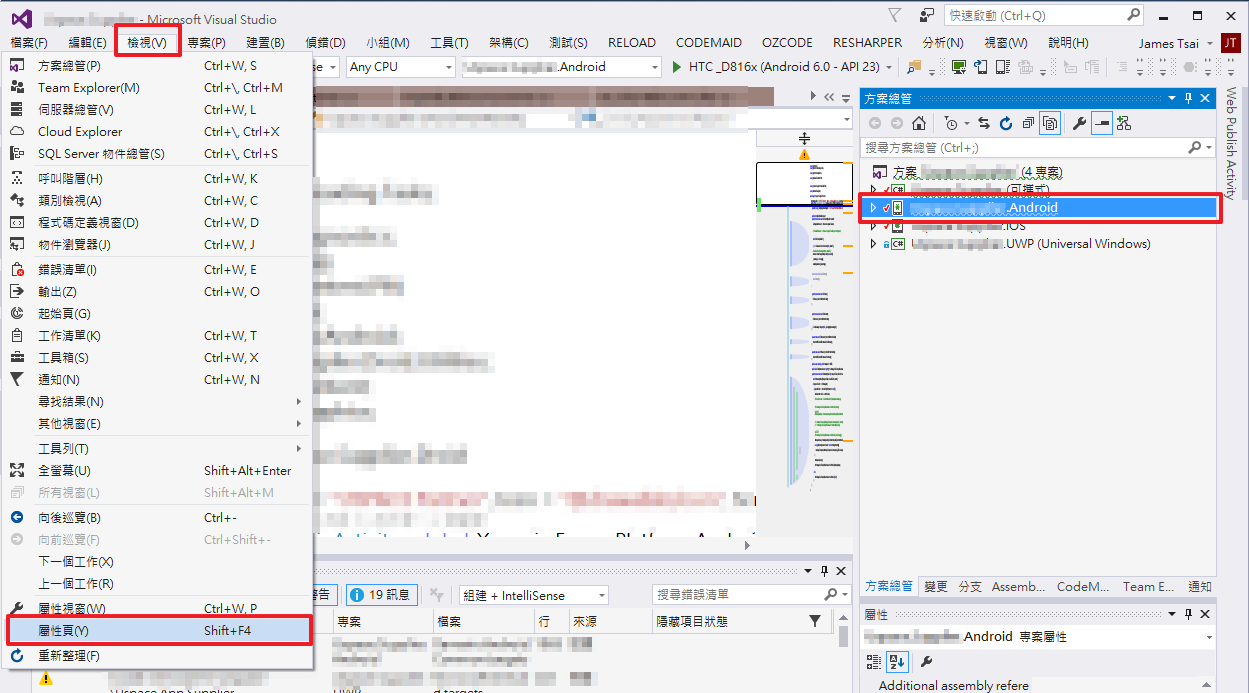Viewport: 1249px width, 693px height.
Task: Switch to CodeM... tab
Action: click(x=1083, y=587)
